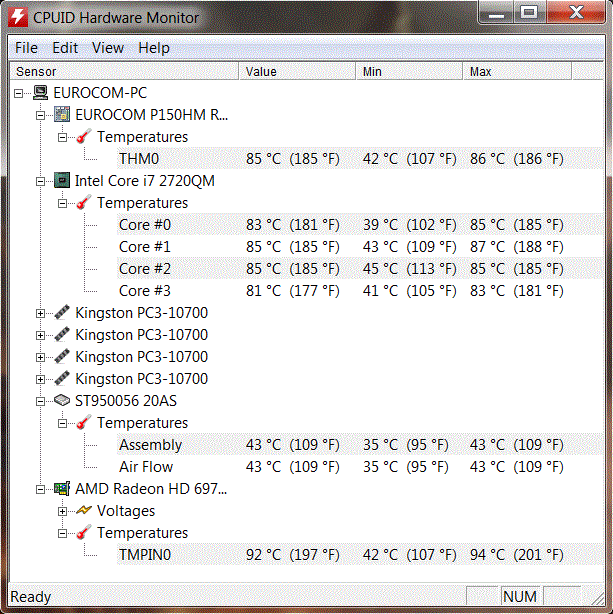Click Core #0 min value 39 °C

point(409,225)
